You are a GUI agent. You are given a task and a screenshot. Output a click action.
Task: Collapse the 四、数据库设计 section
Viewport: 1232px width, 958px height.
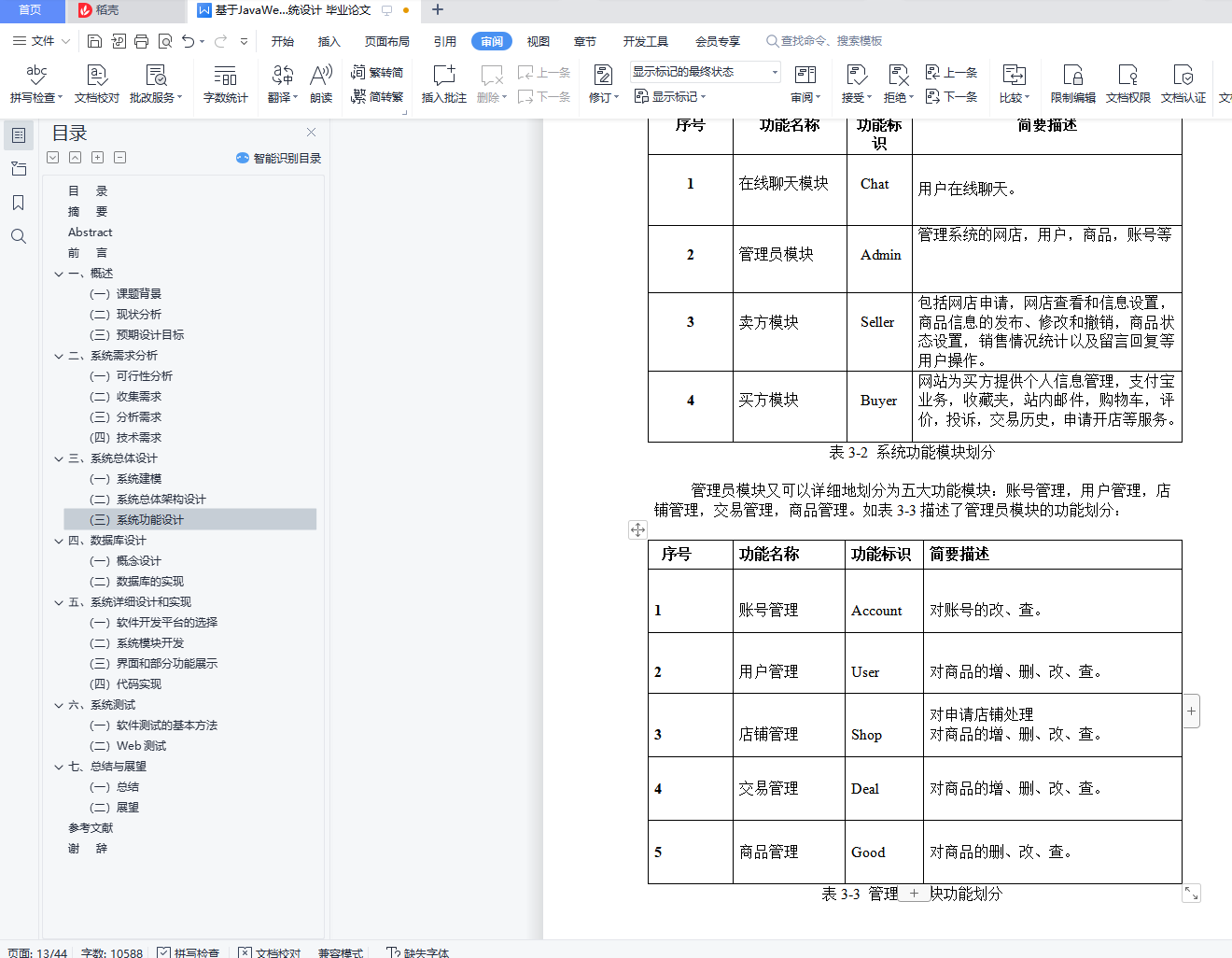pos(59,542)
